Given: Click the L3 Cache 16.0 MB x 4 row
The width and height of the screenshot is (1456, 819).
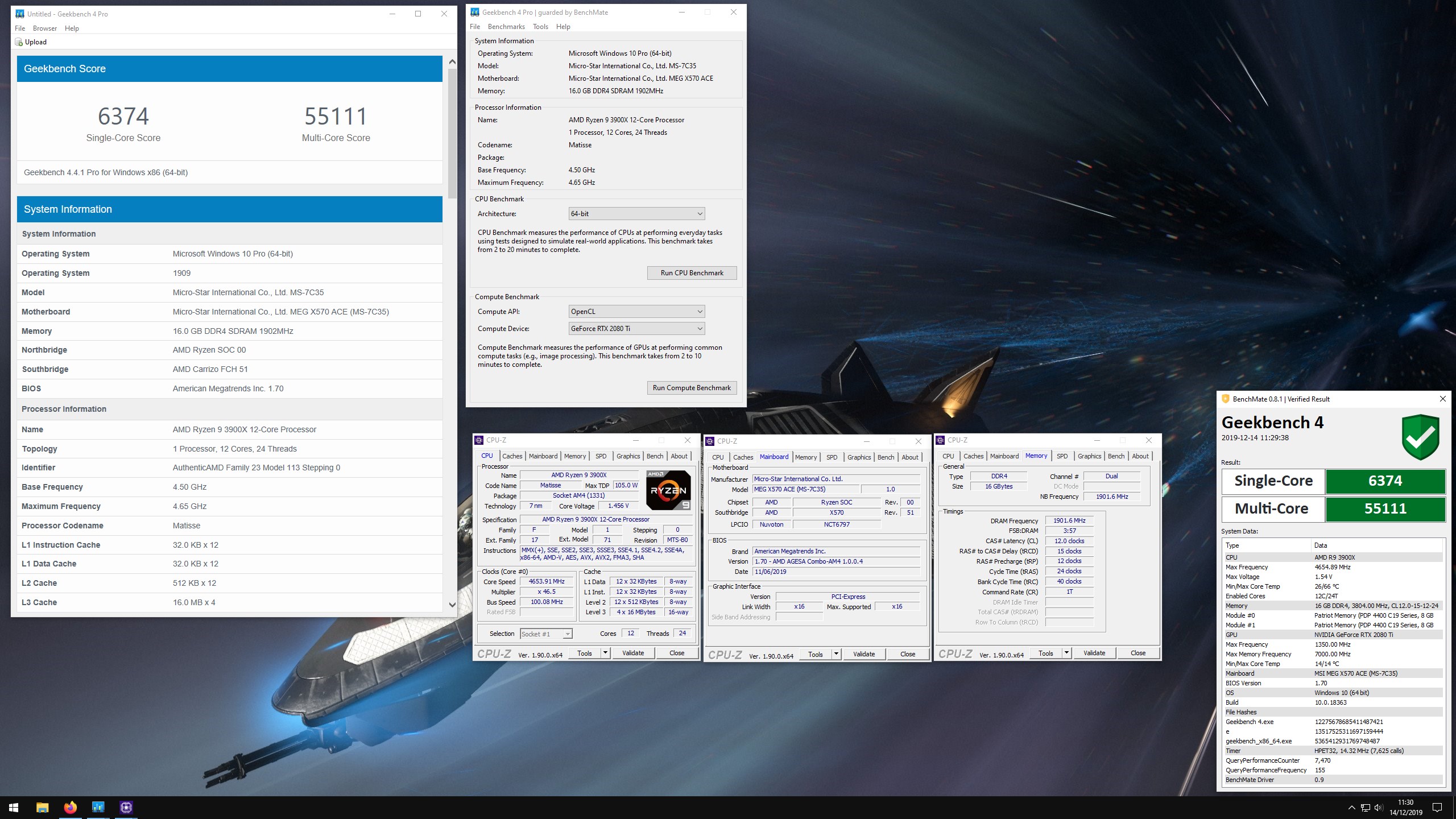Looking at the screenshot, I should click(230, 602).
